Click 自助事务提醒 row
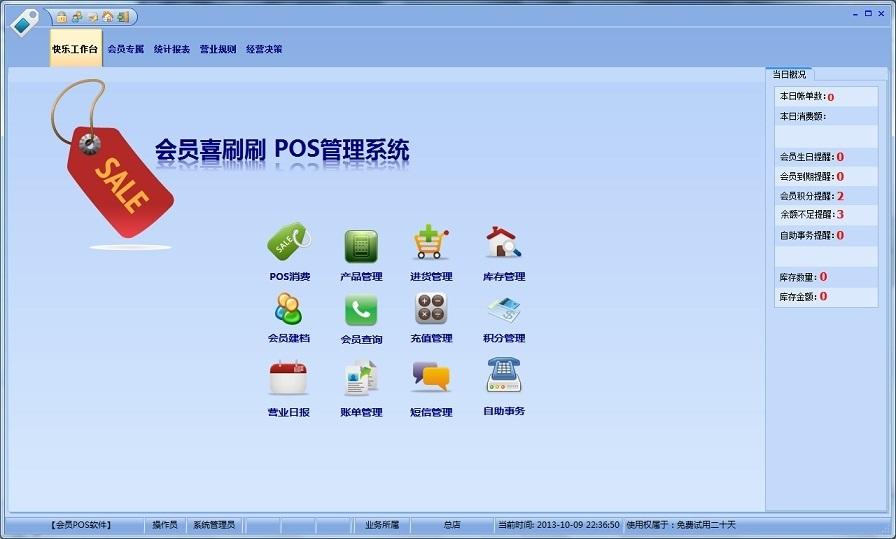The height and width of the screenshot is (539, 896). [826, 235]
